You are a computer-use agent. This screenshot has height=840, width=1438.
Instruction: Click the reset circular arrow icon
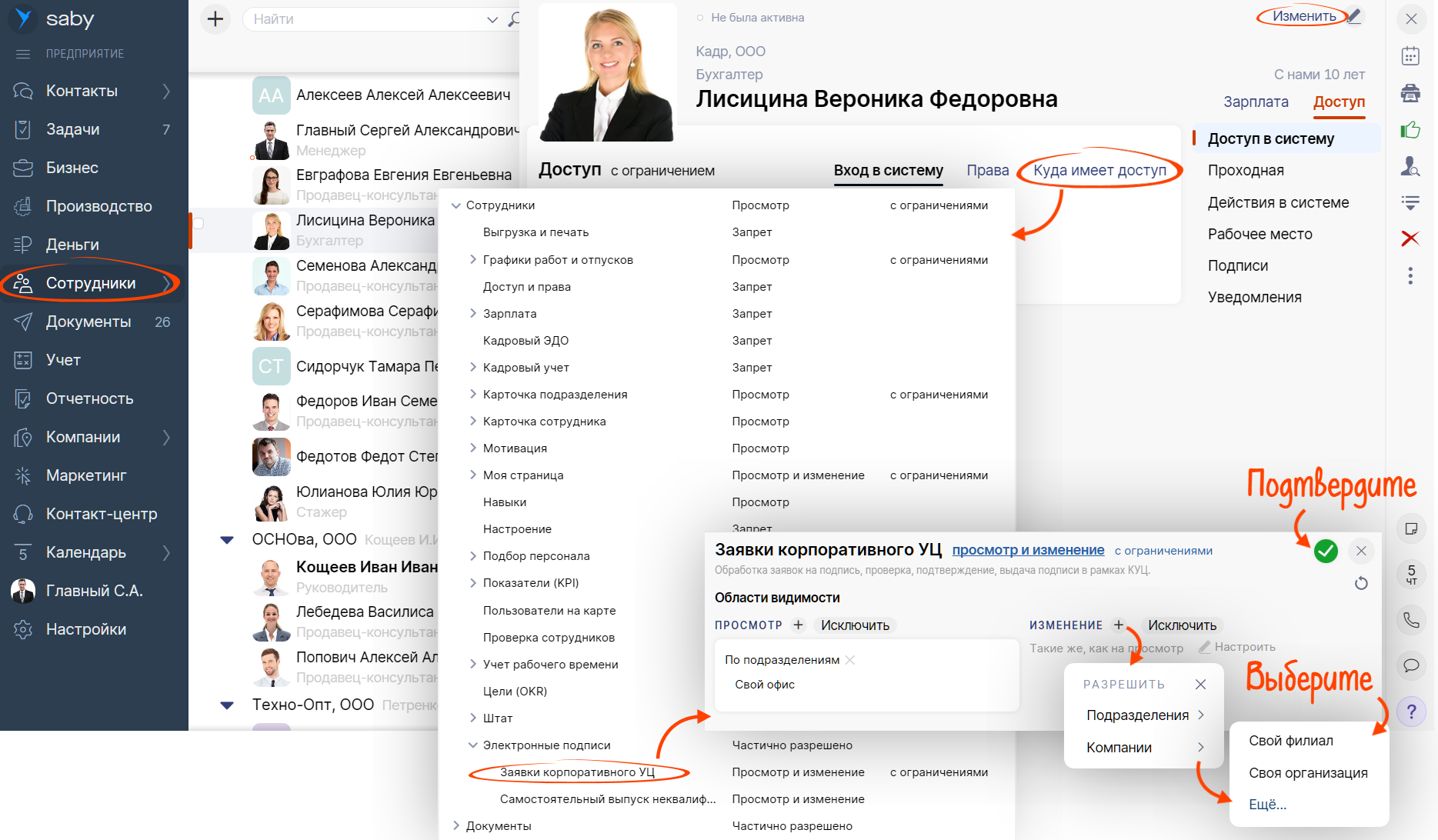(x=1361, y=583)
